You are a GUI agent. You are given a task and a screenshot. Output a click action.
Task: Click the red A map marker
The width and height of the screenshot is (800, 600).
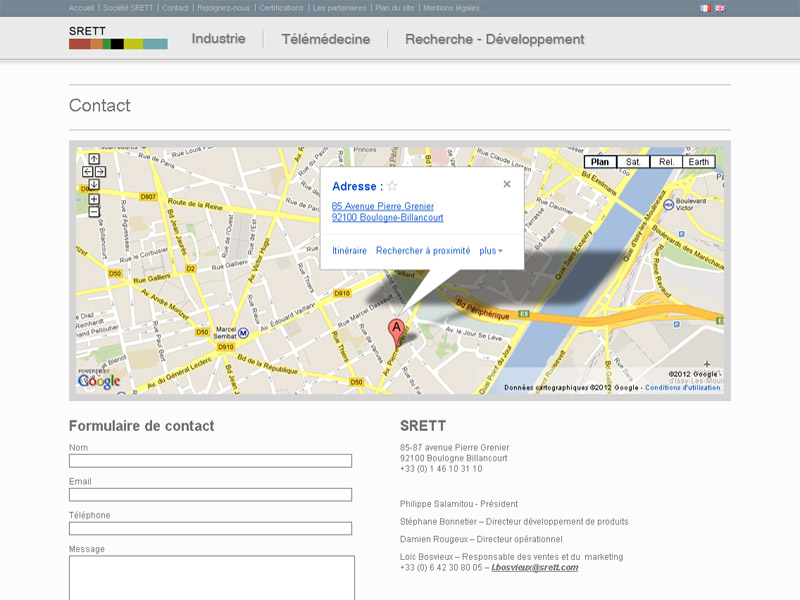(396, 332)
